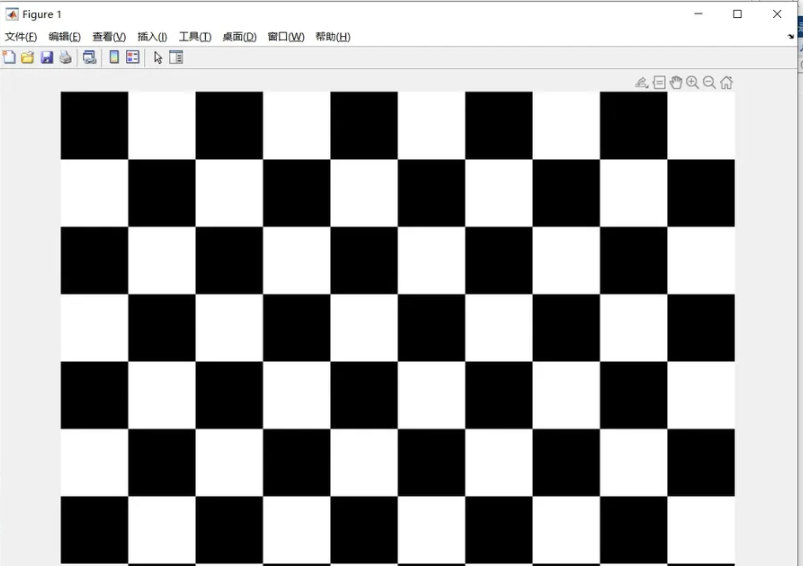
Task: Open file using the folder icon
Action: [x=28, y=57]
